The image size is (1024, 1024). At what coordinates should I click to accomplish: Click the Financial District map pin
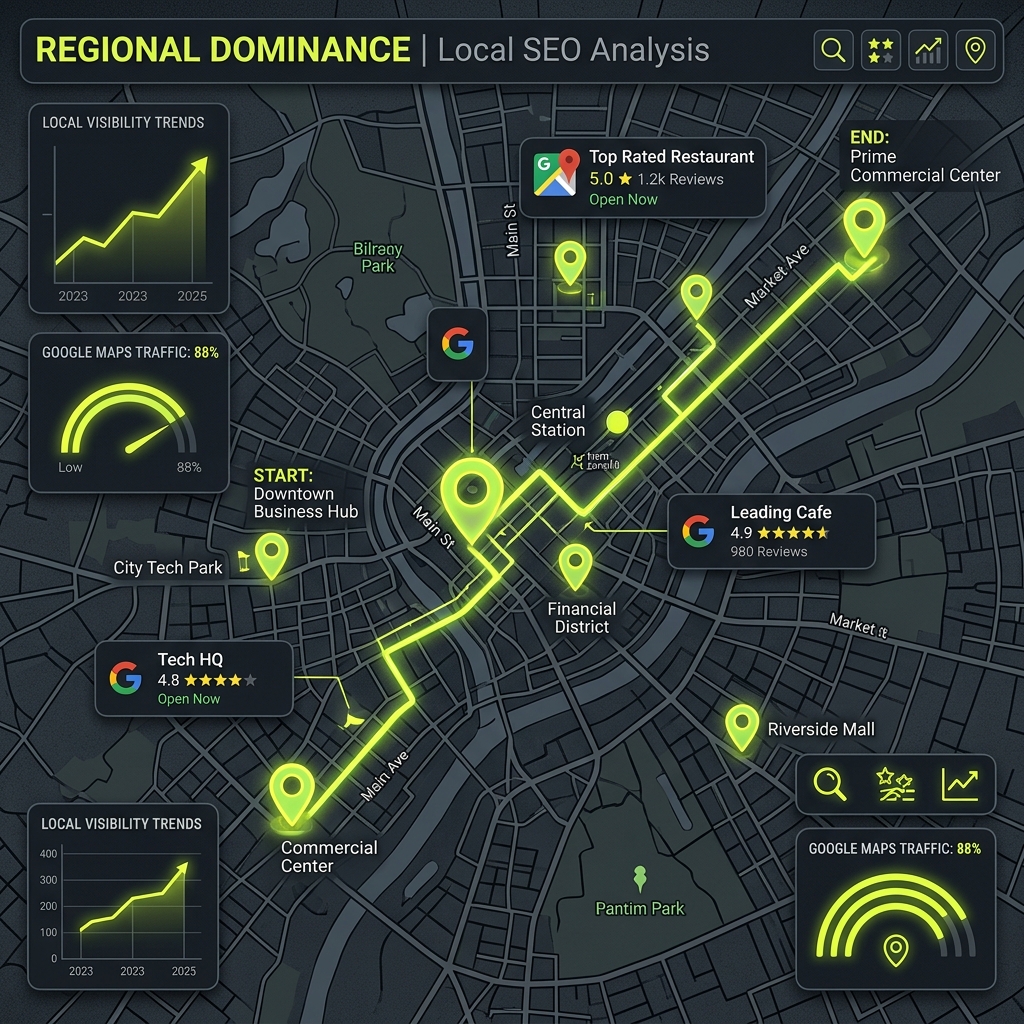[x=575, y=566]
